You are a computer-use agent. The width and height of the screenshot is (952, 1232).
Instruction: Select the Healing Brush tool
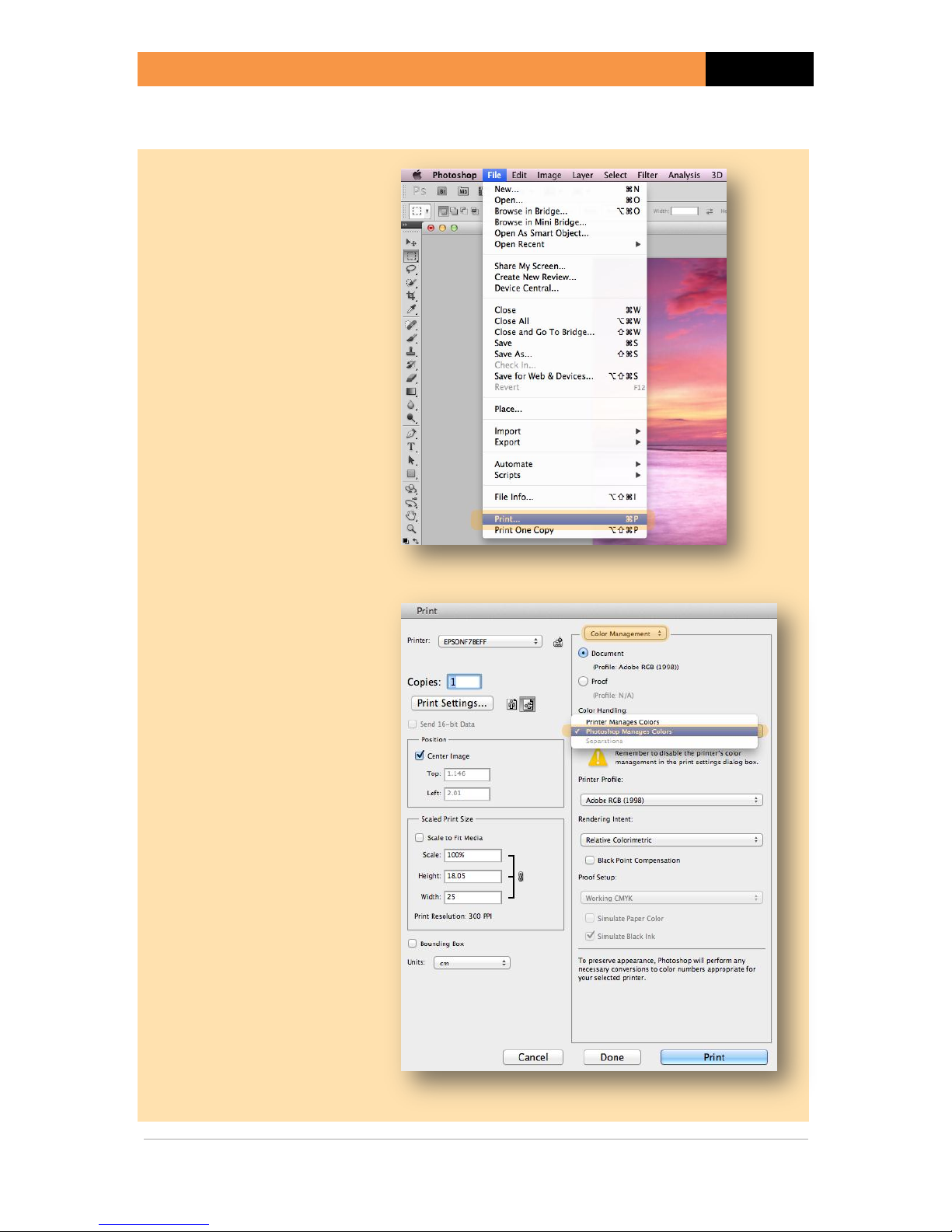pos(411,325)
